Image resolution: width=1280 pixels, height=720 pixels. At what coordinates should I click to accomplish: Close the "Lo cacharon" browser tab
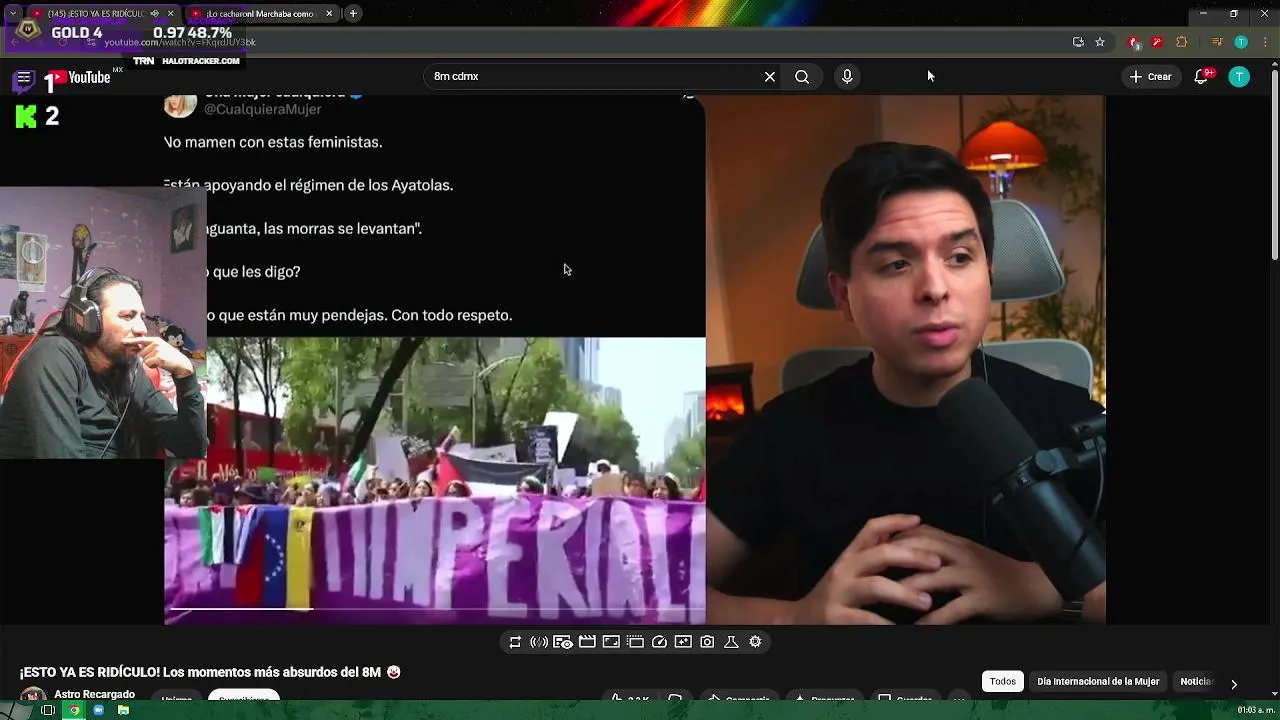pos(329,13)
